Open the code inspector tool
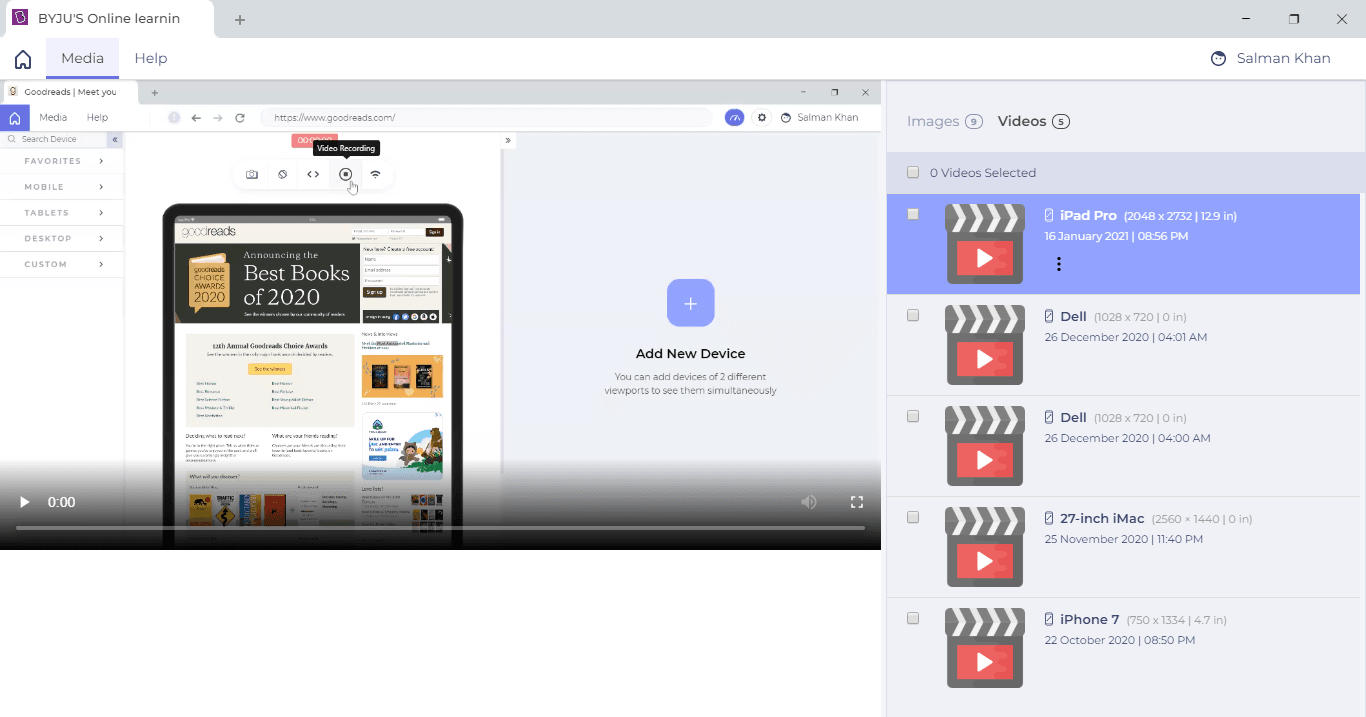 (313, 174)
